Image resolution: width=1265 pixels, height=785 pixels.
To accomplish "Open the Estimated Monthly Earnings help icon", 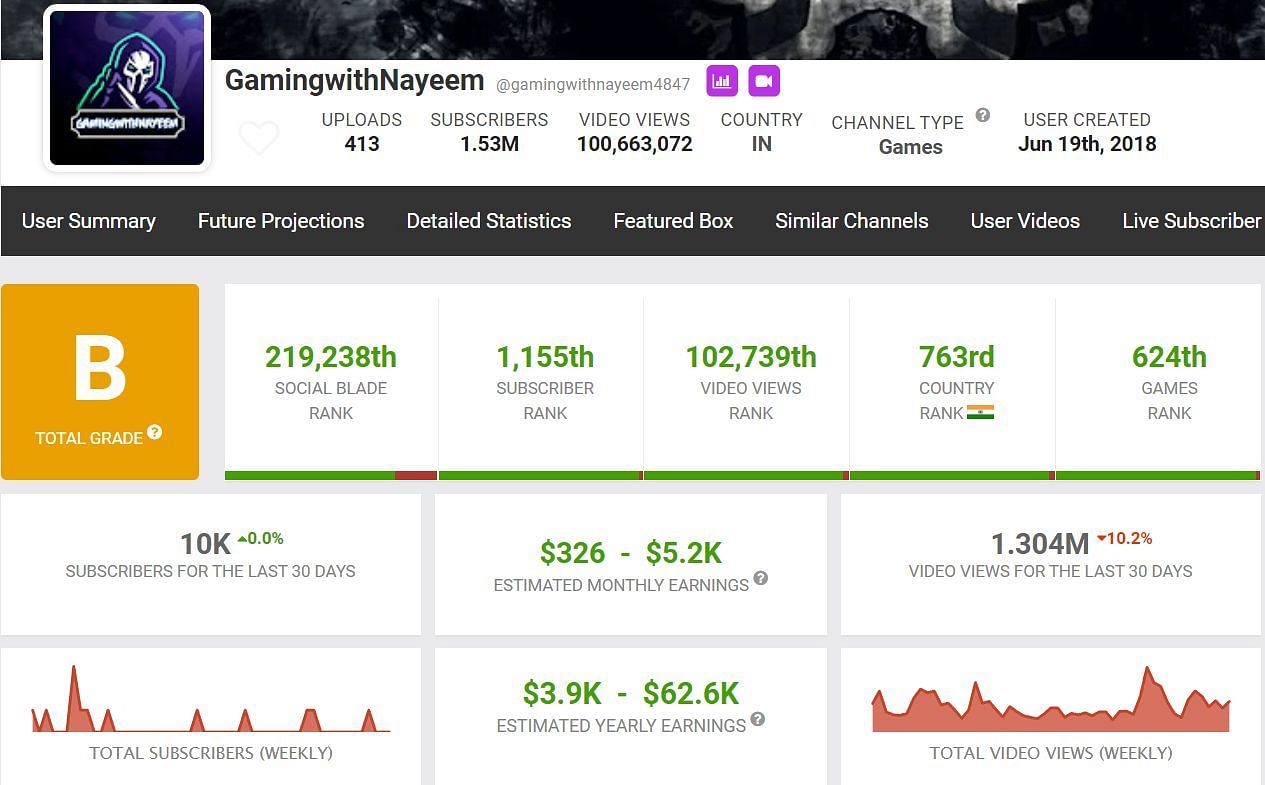I will pos(761,579).
